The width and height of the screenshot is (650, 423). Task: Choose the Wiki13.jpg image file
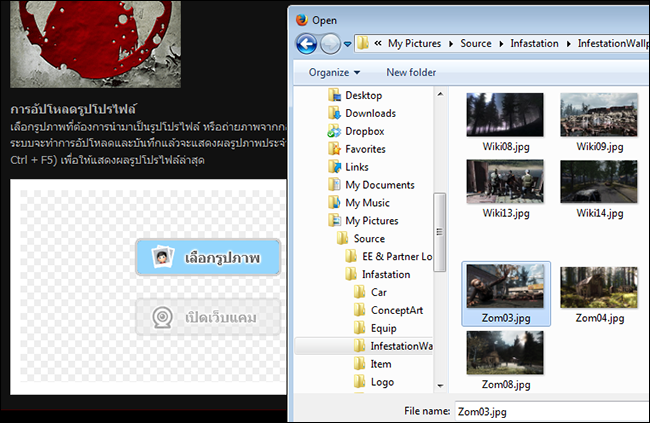pyautogui.click(x=504, y=182)
